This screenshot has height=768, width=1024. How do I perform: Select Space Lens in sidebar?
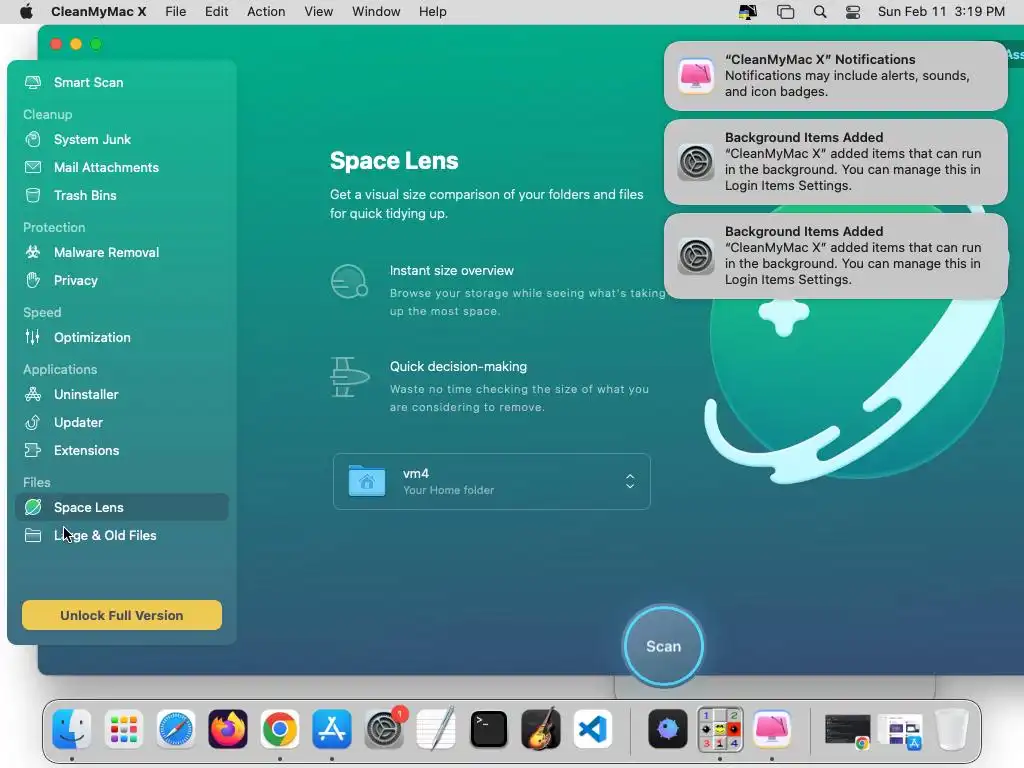point(121,507)
